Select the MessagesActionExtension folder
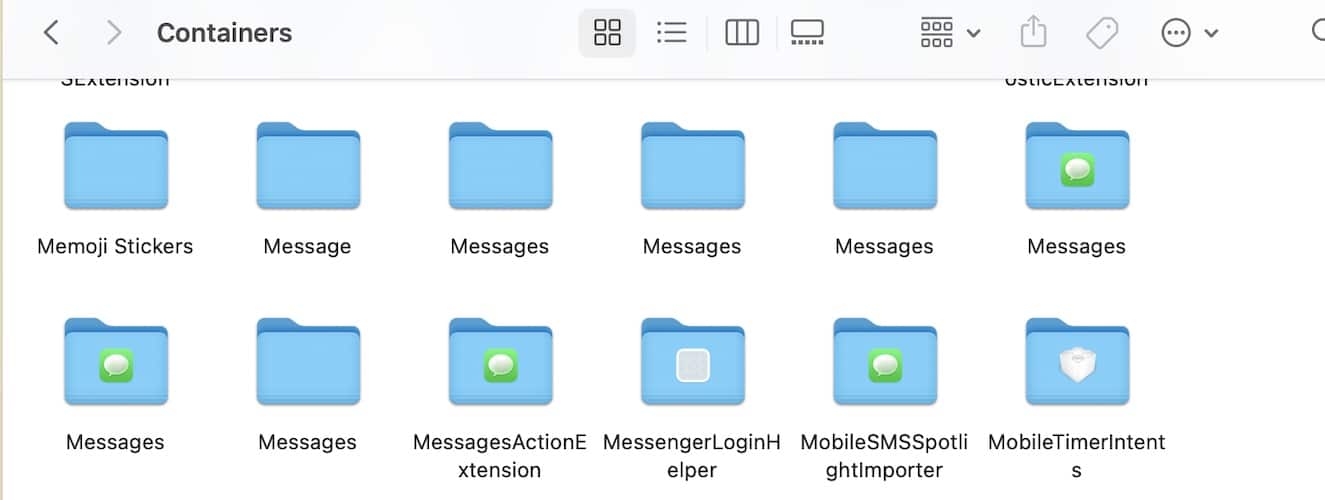This screenshot has height=500, width=1325. click(500, 363)
